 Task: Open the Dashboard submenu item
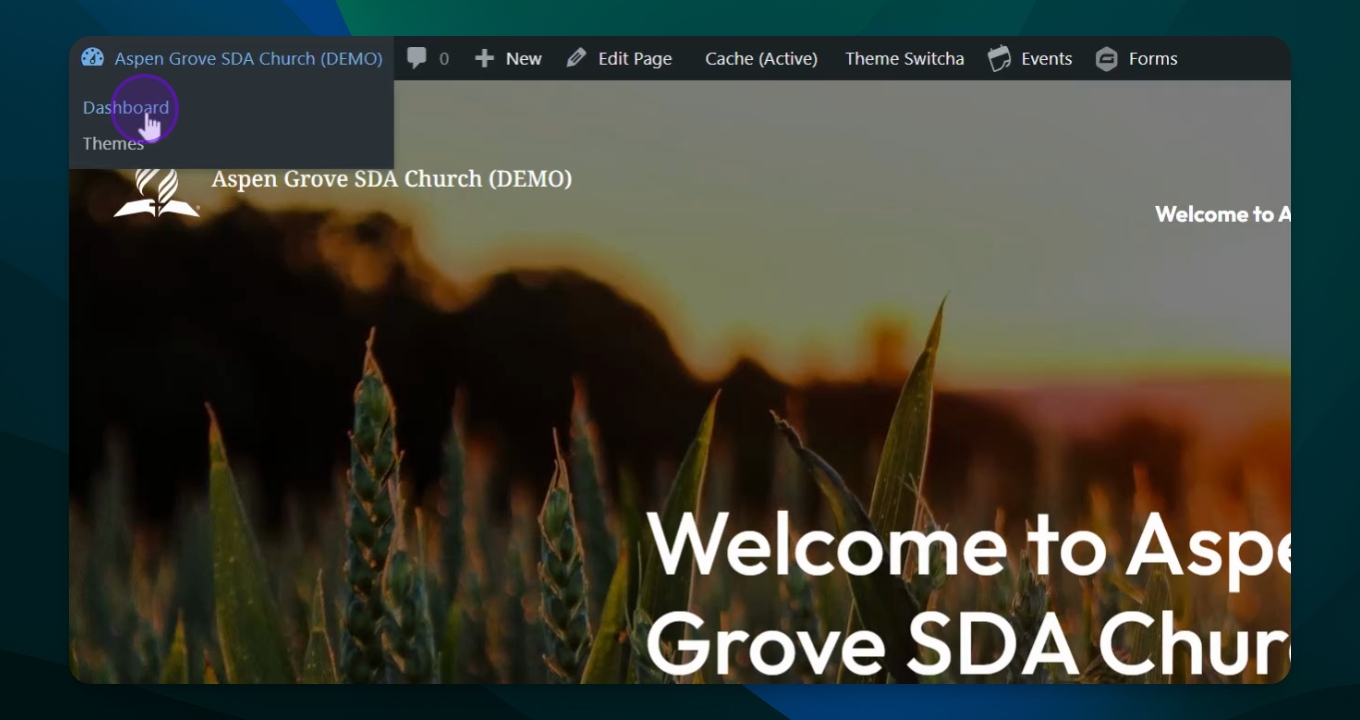(x=126, y=108)
